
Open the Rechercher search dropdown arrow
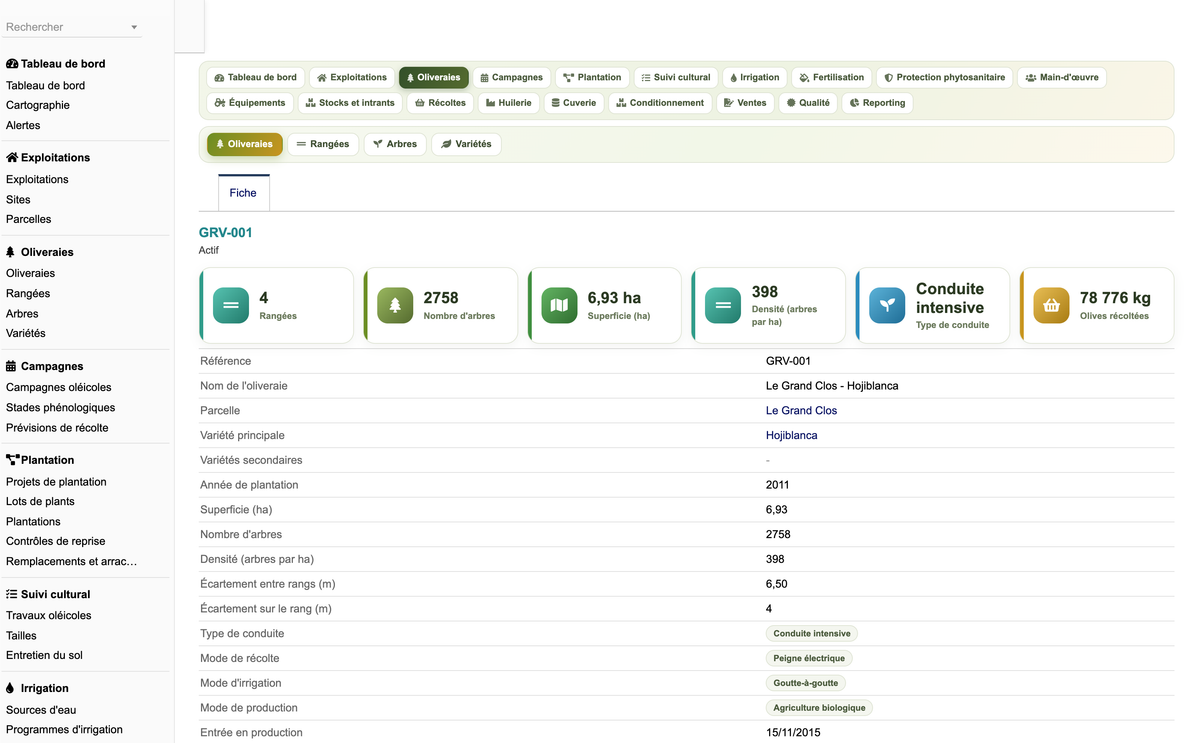pyautogui.click(x=134, y=28)
